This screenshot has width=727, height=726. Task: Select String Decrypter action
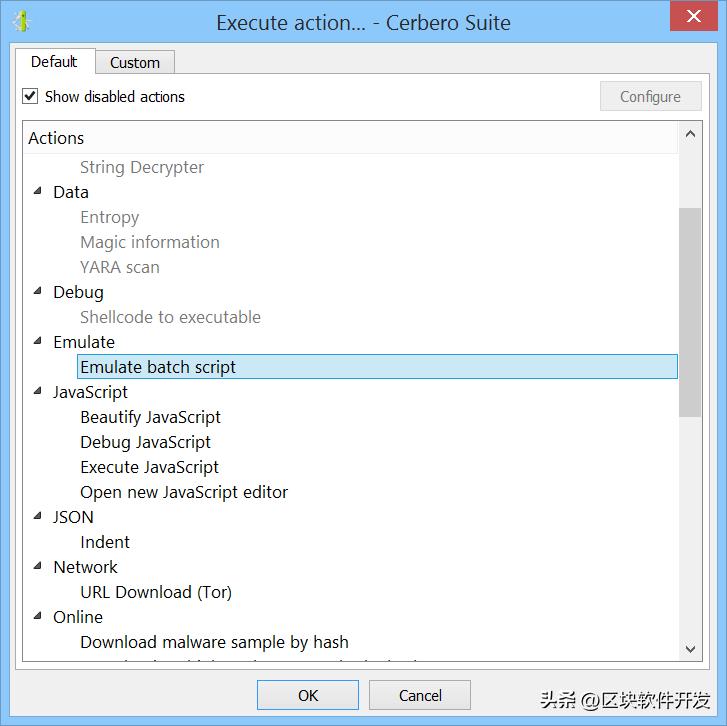142,167
